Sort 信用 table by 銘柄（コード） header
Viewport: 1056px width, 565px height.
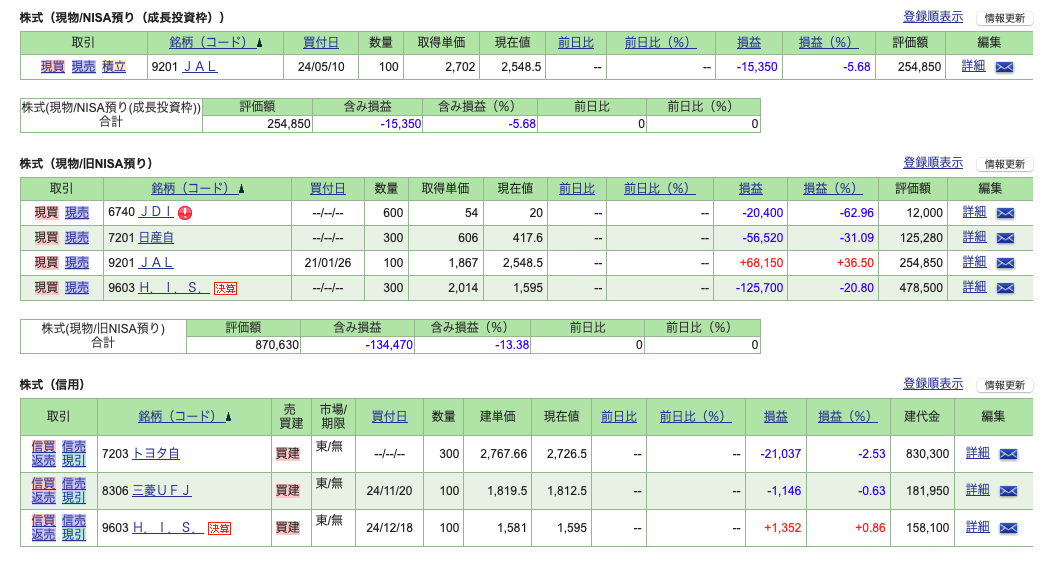coord(185,417)
